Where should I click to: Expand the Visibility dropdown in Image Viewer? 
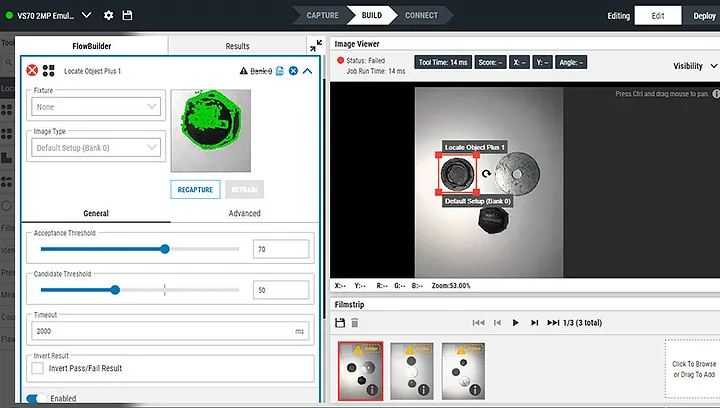click(x=693, y=66)
